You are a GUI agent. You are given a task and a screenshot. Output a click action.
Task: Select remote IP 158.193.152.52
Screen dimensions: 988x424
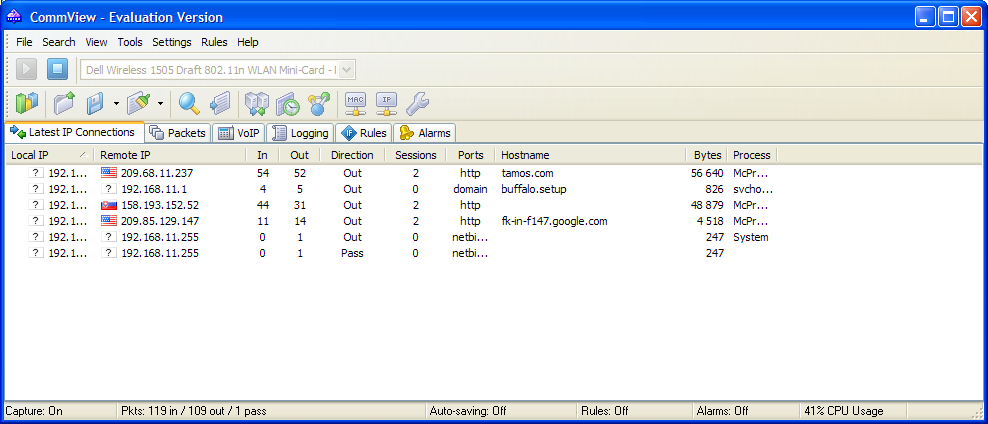(x=159, y=205)
